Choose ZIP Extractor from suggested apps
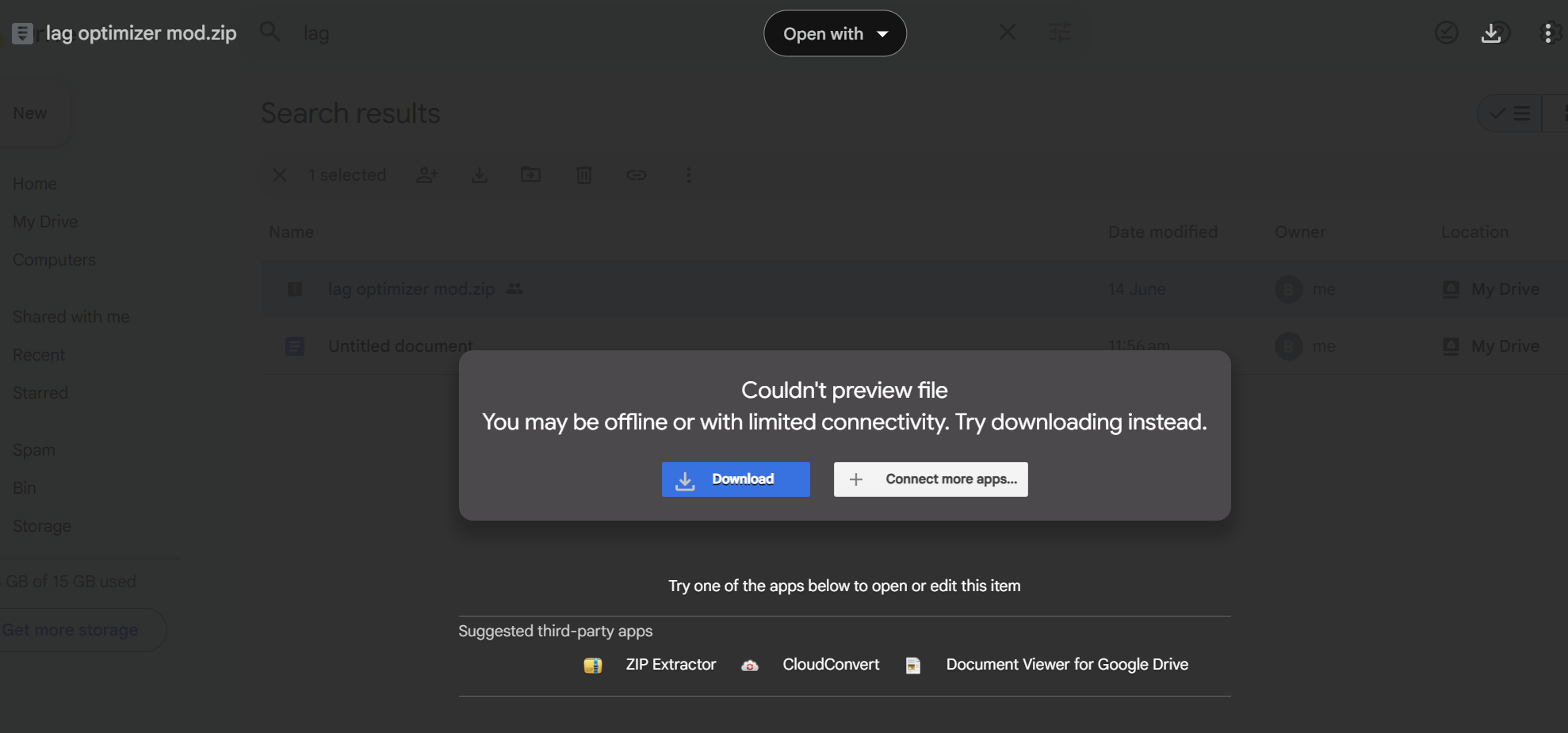Screen dimensions: 1568x733 tap(671, 665)
